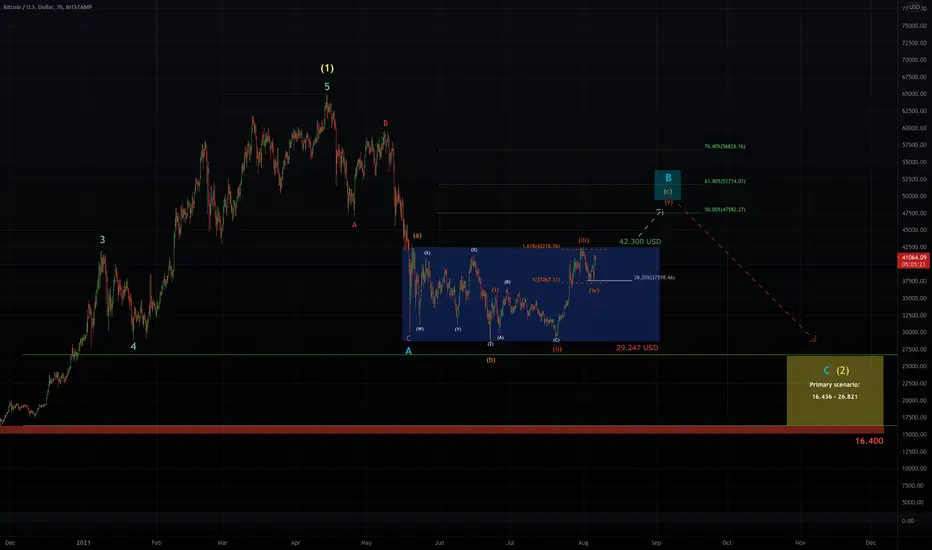This screenshot has width=932, height=550.
Task: Click the green wave 4 label
Action: (x=133, y=346)
